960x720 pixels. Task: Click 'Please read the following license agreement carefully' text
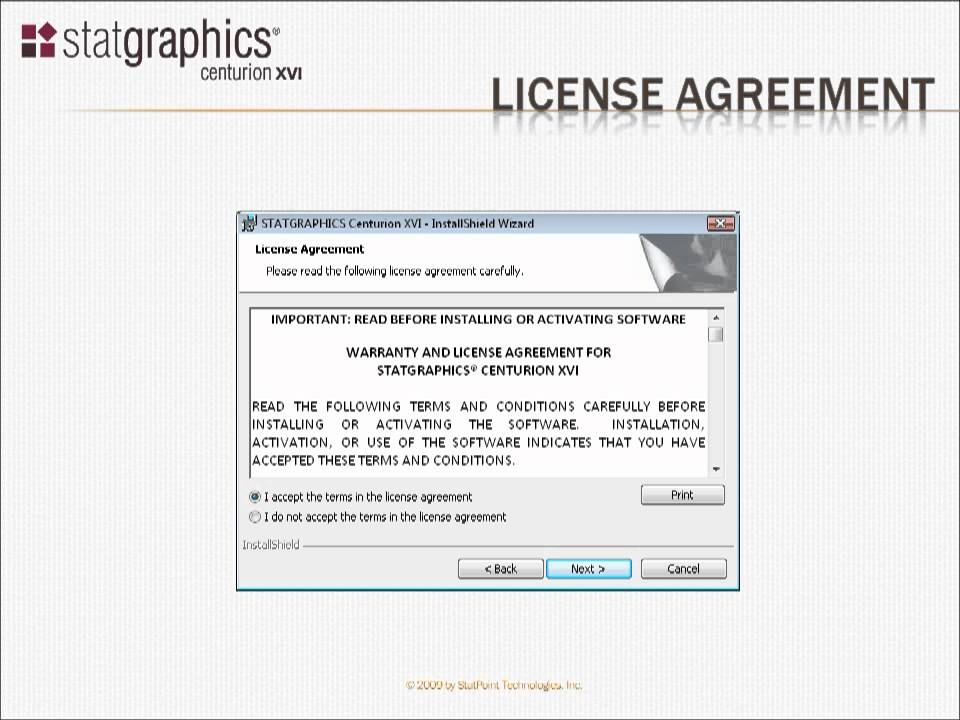point(395,271)
